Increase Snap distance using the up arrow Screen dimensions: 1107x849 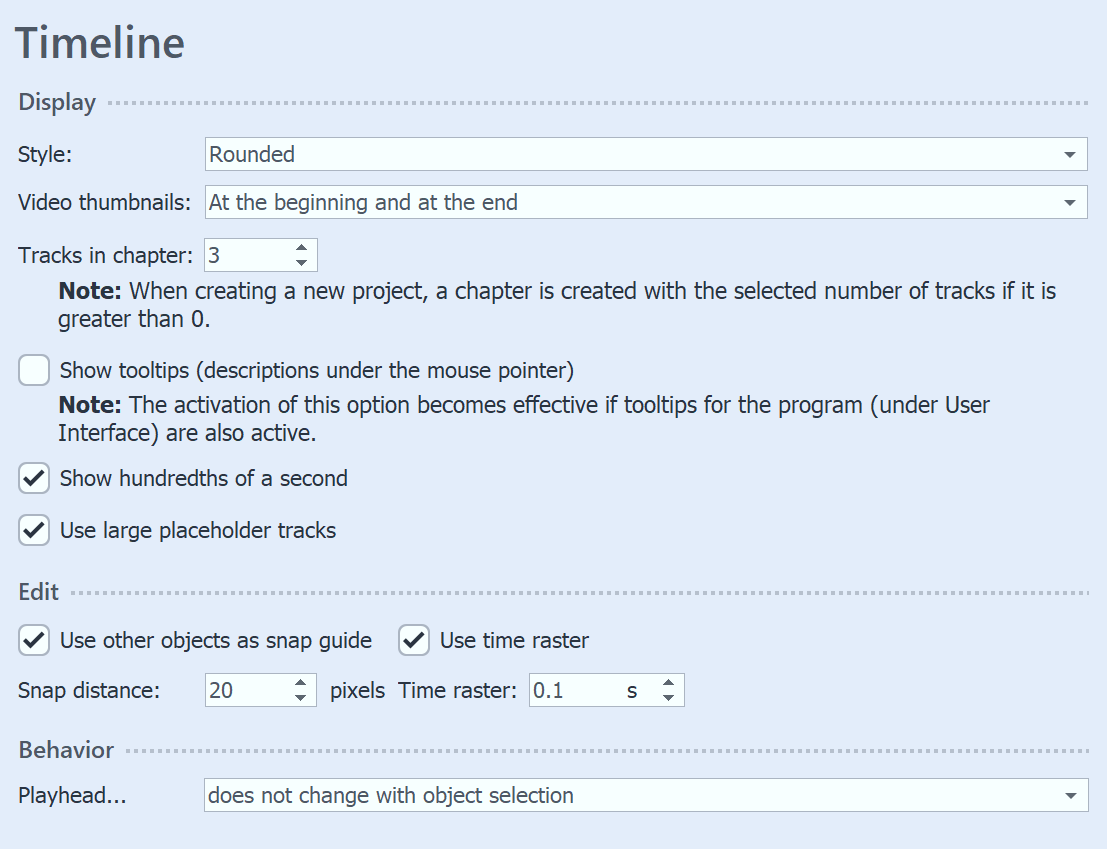[x=302, y=683]
